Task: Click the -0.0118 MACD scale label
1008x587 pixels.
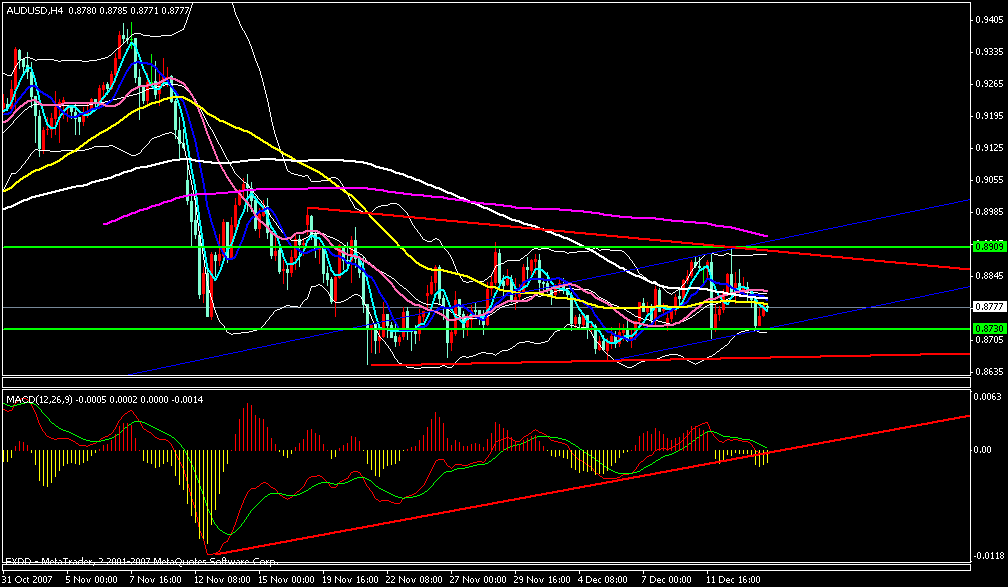Action: click(990, 556)
